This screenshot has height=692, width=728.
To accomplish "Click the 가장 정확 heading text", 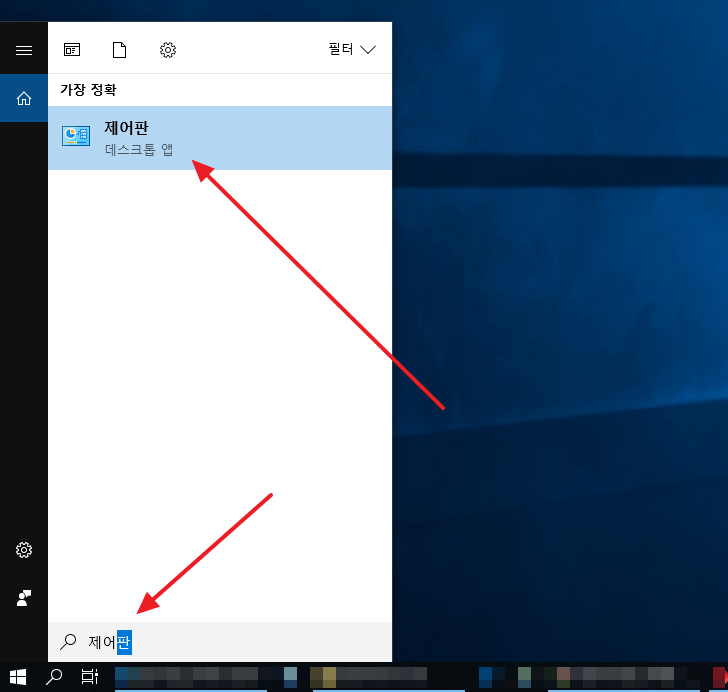I will click(88, 90).
